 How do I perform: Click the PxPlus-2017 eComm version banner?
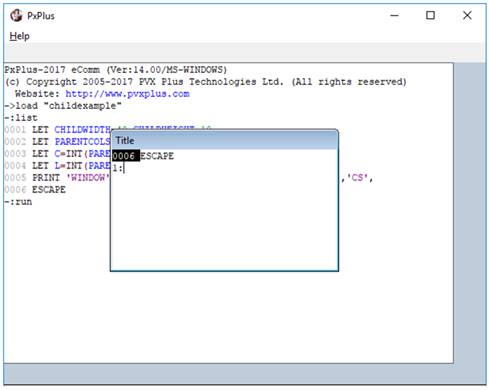tap(116, 70)
